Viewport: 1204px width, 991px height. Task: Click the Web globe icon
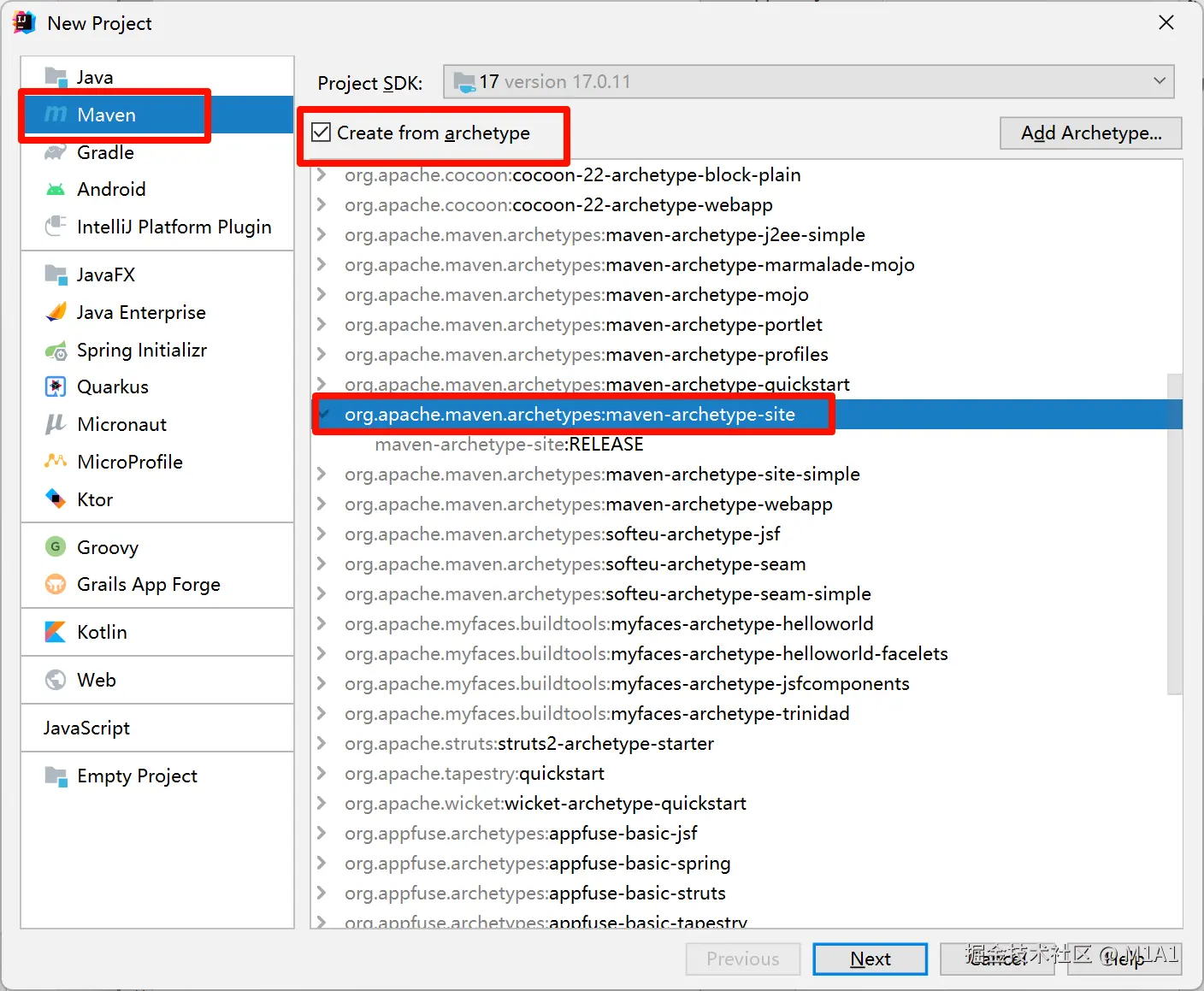56,680
